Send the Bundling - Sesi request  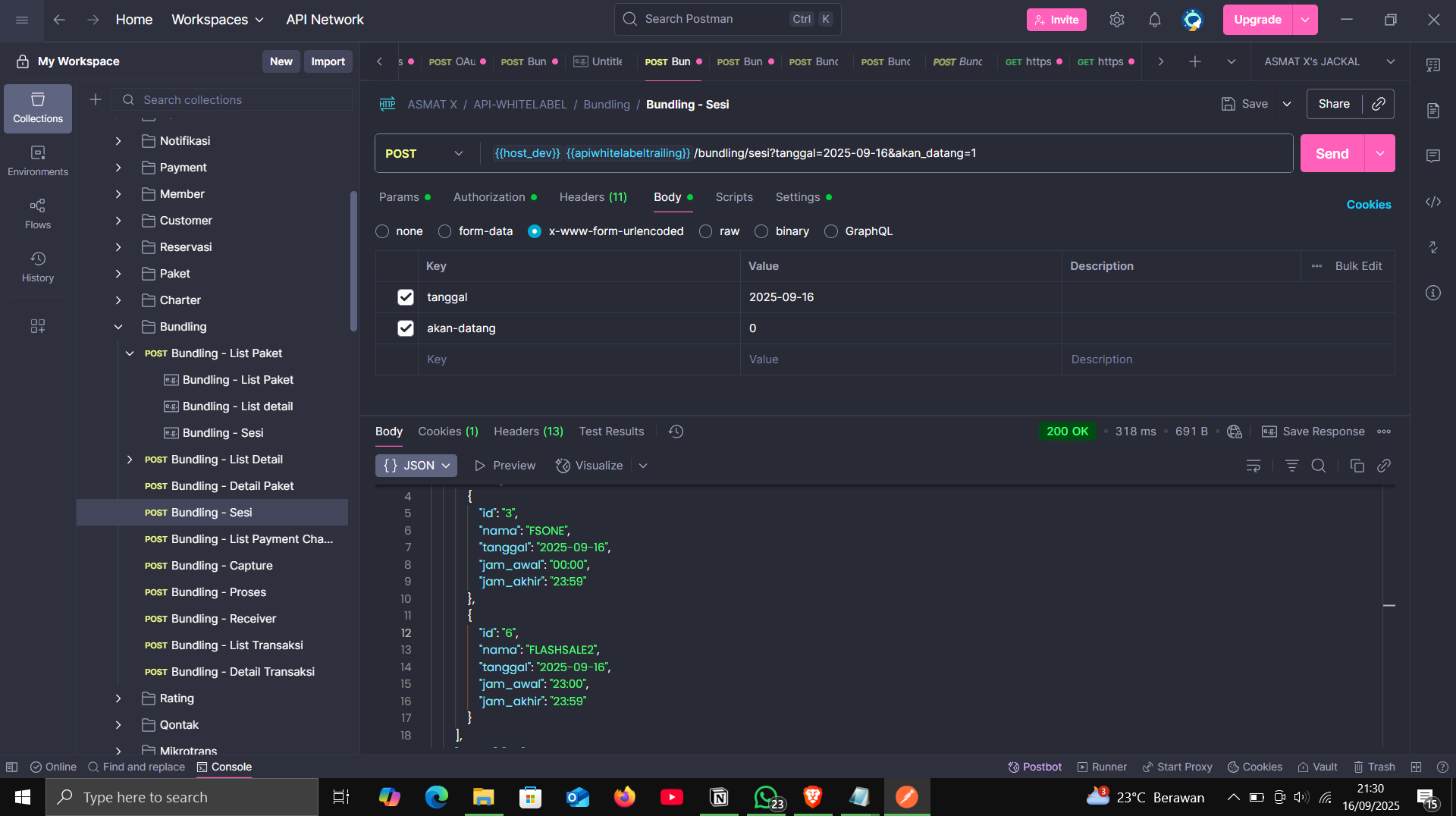click(1332, 153)
